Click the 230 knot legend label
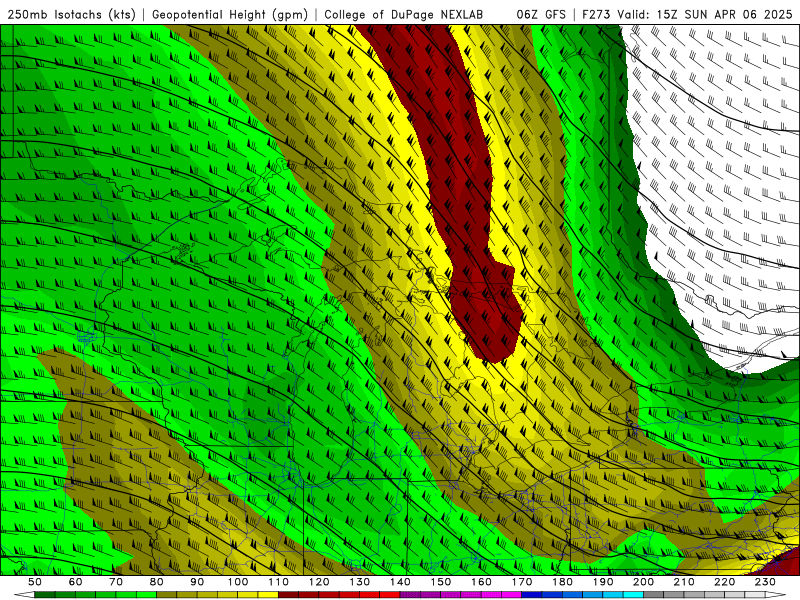This screenshot has height=600, width=800. tap(765, 582)
